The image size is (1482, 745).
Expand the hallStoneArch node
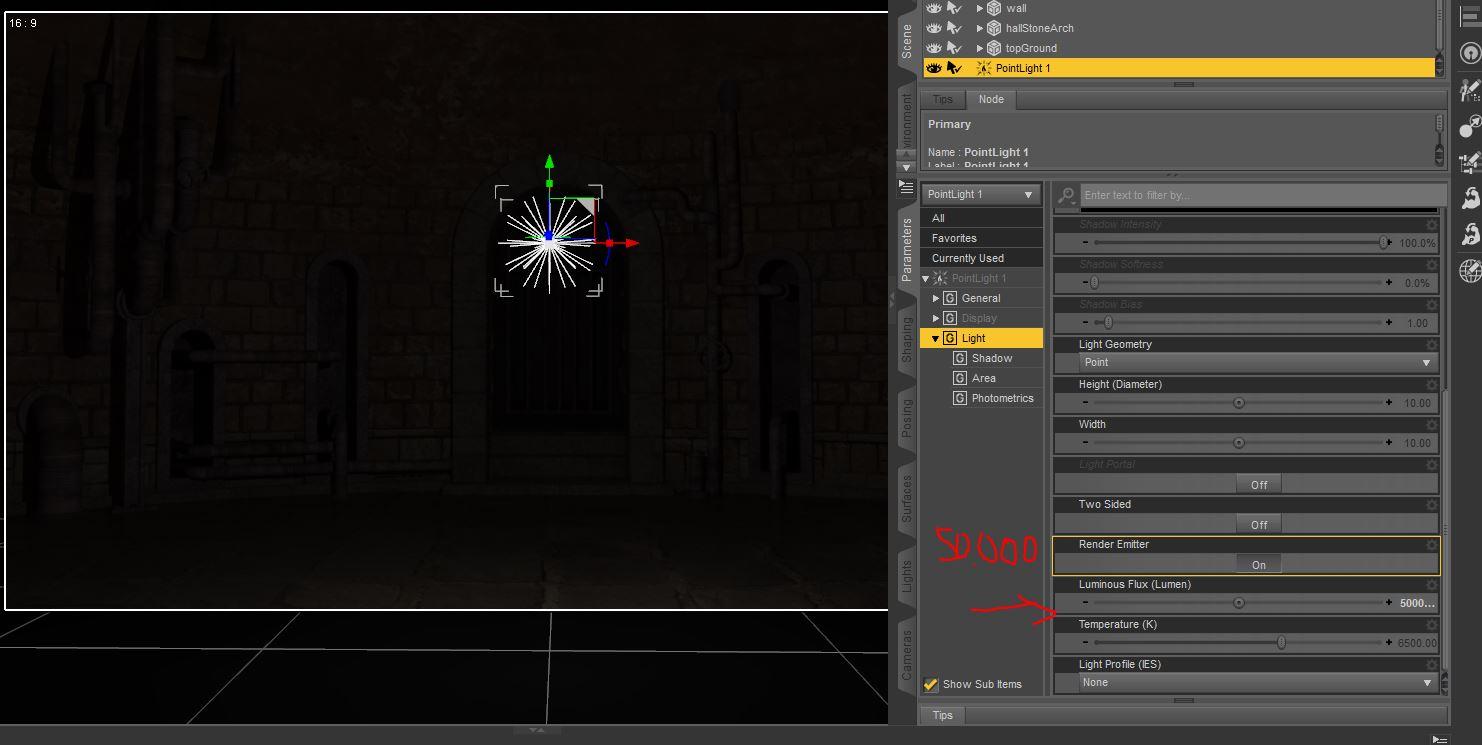click(x=980, y=28)
